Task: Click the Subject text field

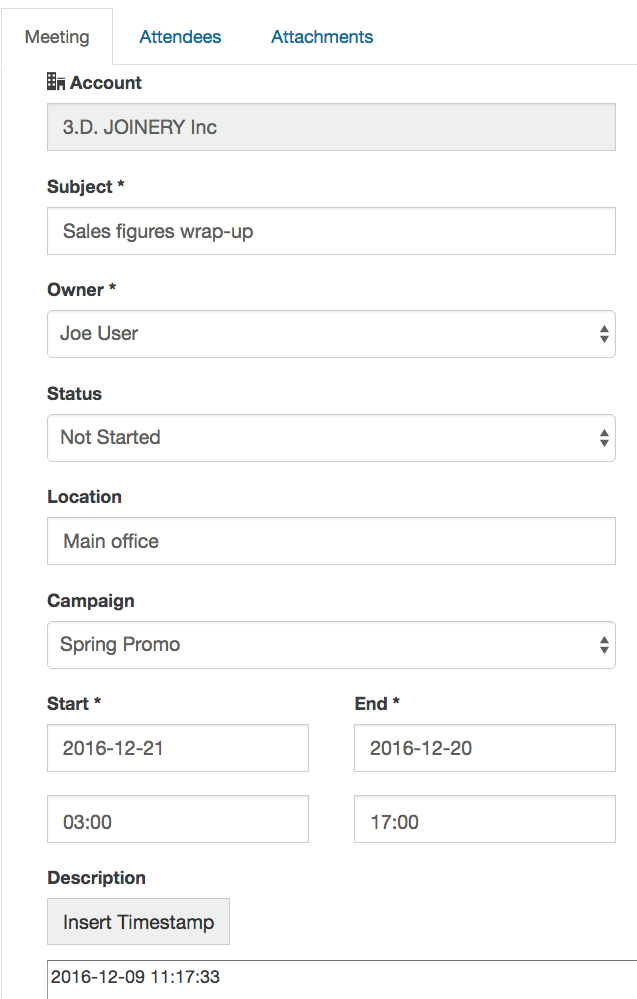Action: (331, 232)
